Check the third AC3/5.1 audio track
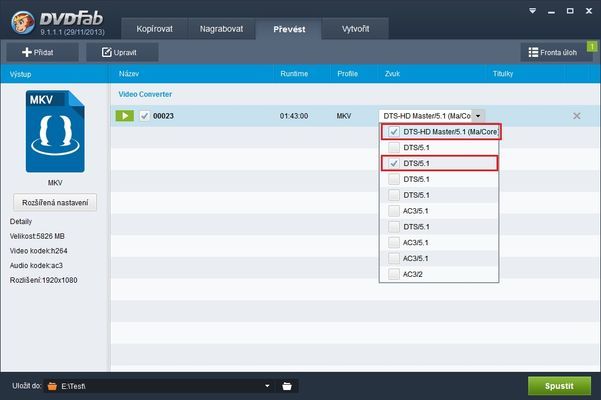This screenshot has width=601, height=400. click(x=394, y=259)
